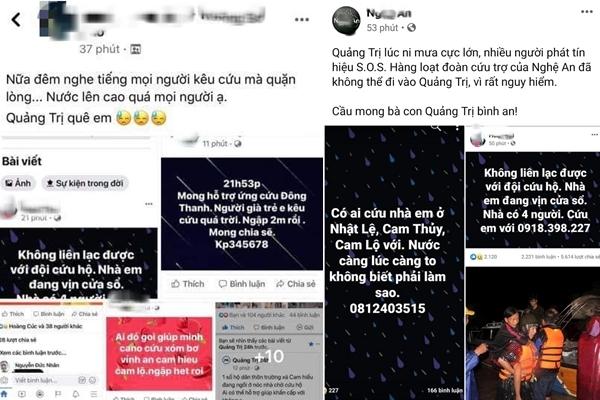This screenshot has height=400, width=600.
Task: Click the Thích button under Đông Thanh post
Action: pos(188,284)
